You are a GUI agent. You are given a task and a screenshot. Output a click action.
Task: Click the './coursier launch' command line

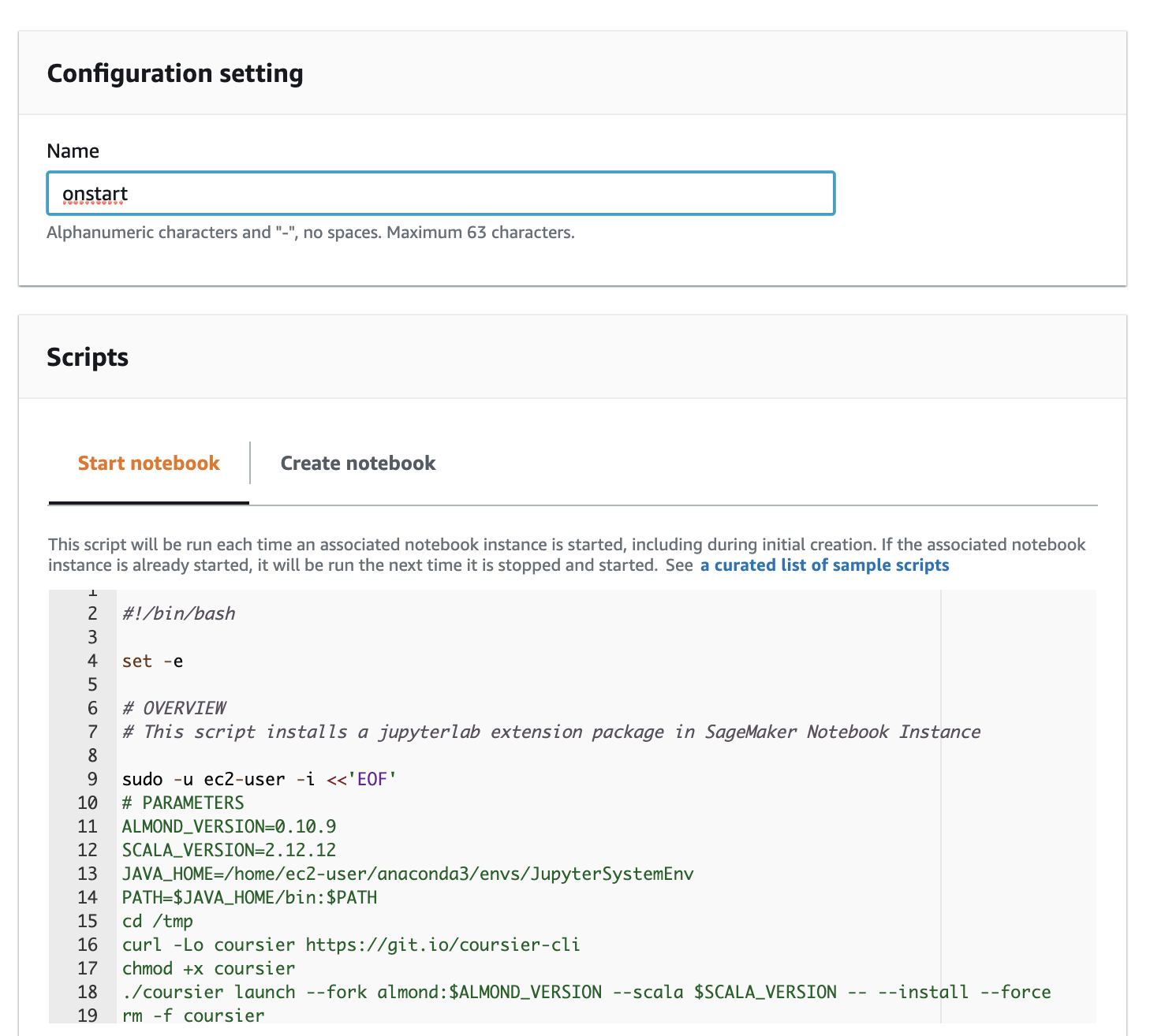point(586,992)
